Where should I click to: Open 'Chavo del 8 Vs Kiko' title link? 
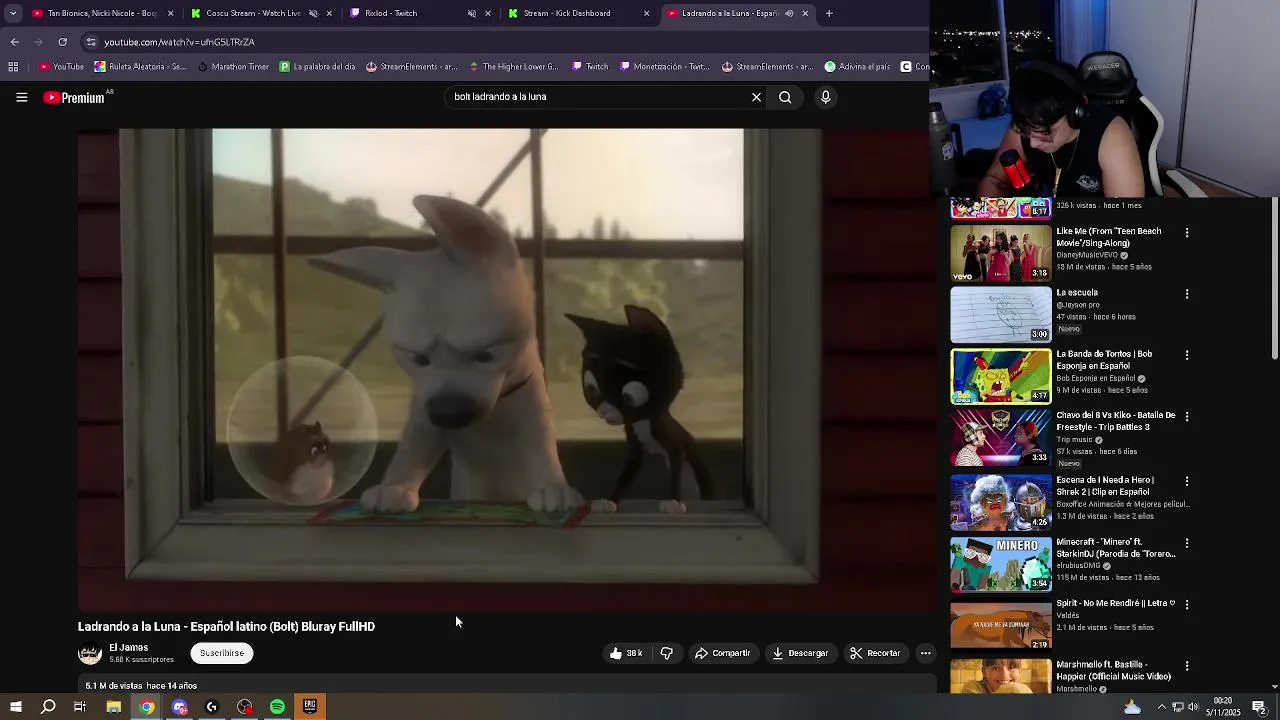(1116, 421)
